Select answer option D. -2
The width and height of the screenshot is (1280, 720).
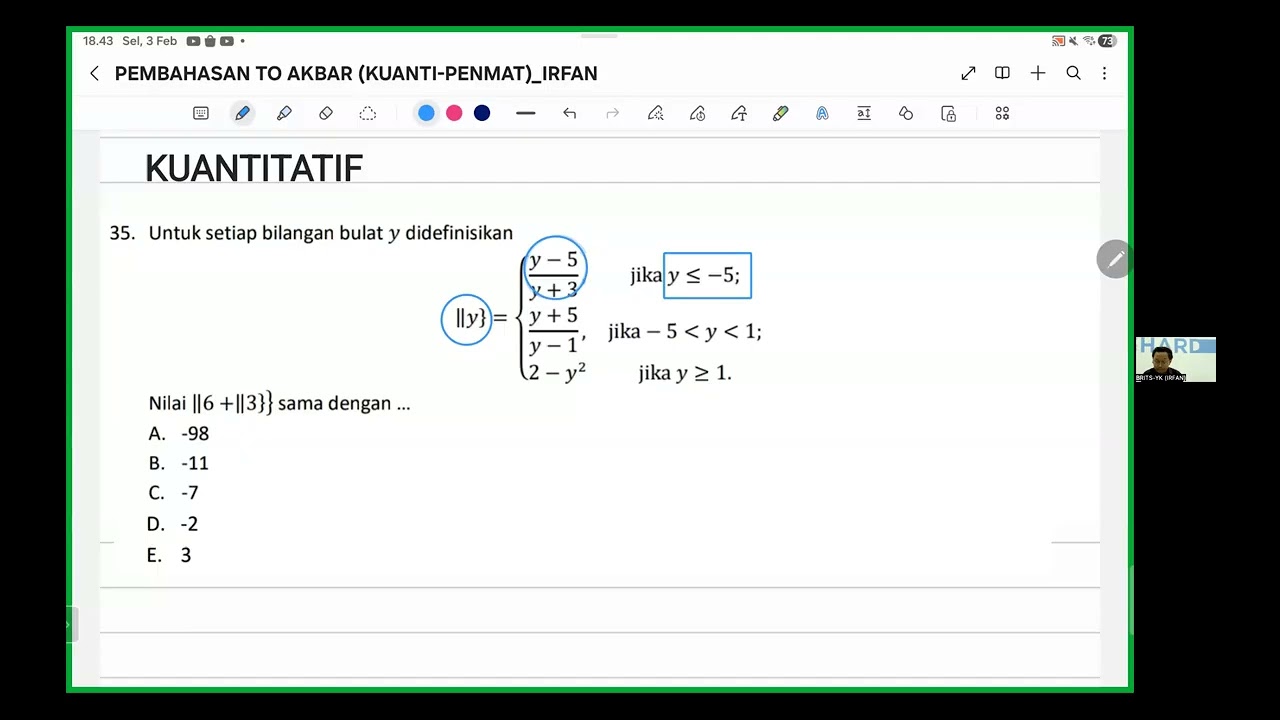point(173,524)
